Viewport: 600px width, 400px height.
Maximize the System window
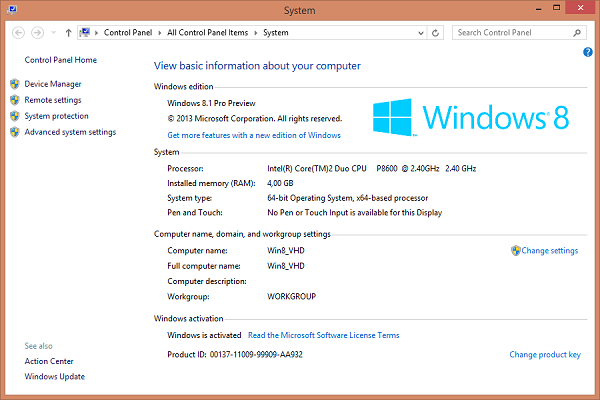coord(556,8)
